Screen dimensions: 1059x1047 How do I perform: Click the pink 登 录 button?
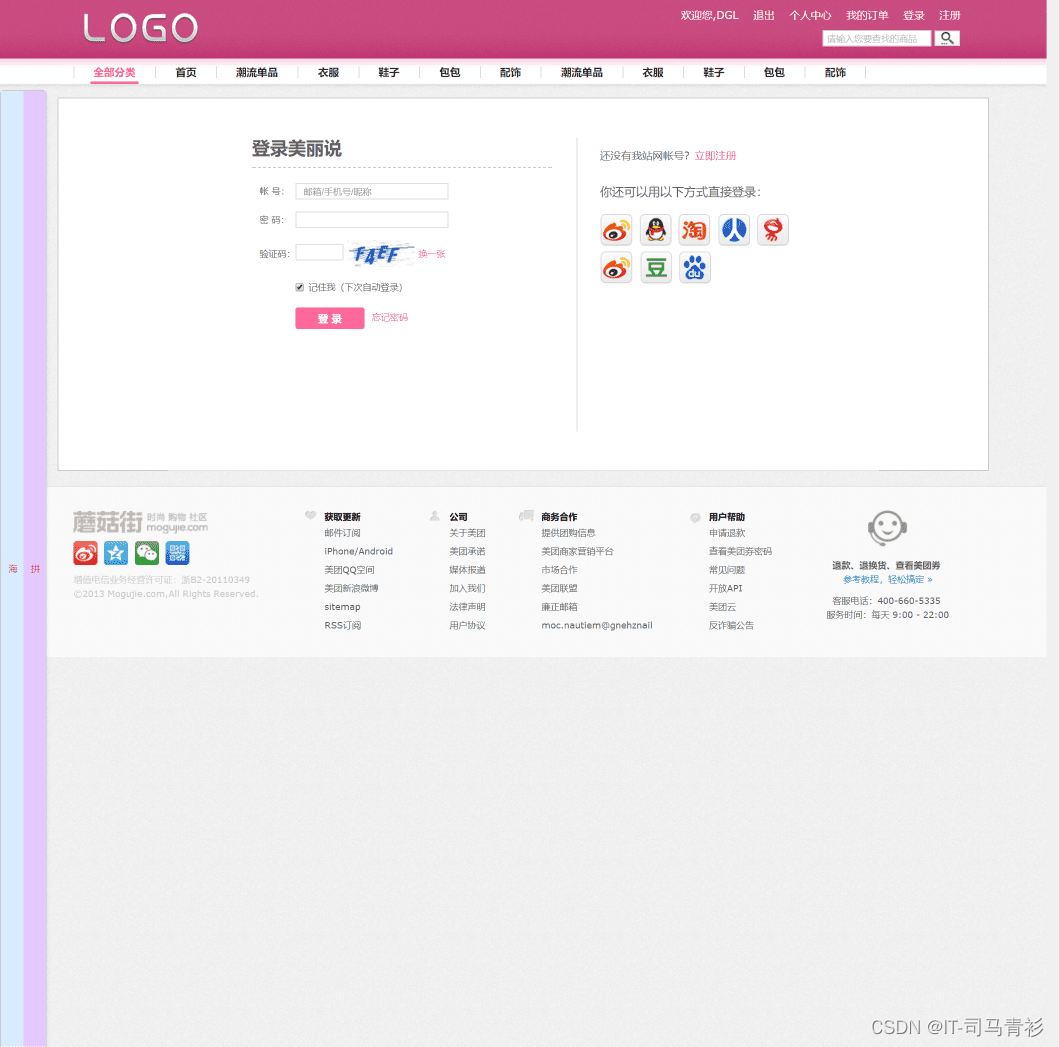(329, 317)
